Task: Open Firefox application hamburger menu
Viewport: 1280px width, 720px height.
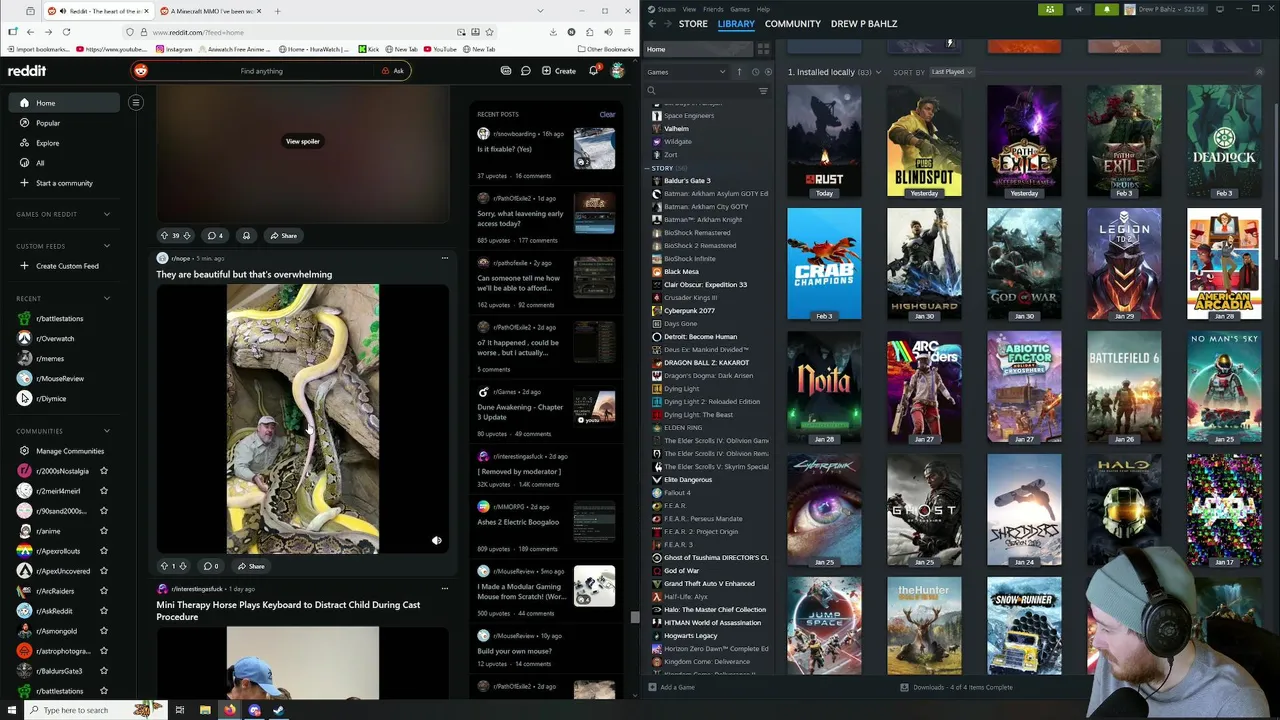Action: pos(627,32)
